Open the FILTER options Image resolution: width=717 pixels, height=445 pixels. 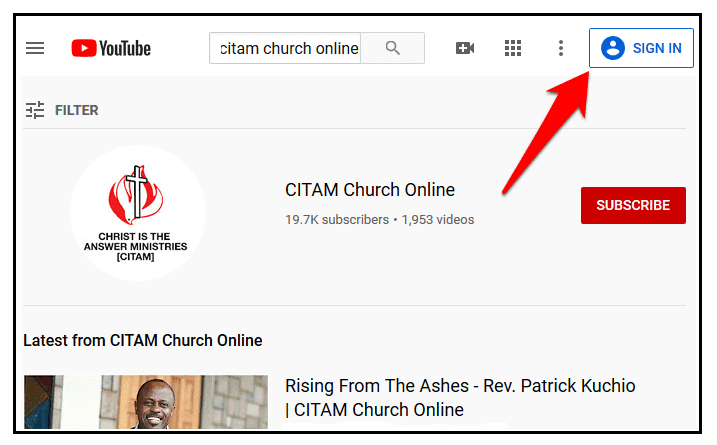[x=62, y=110]
